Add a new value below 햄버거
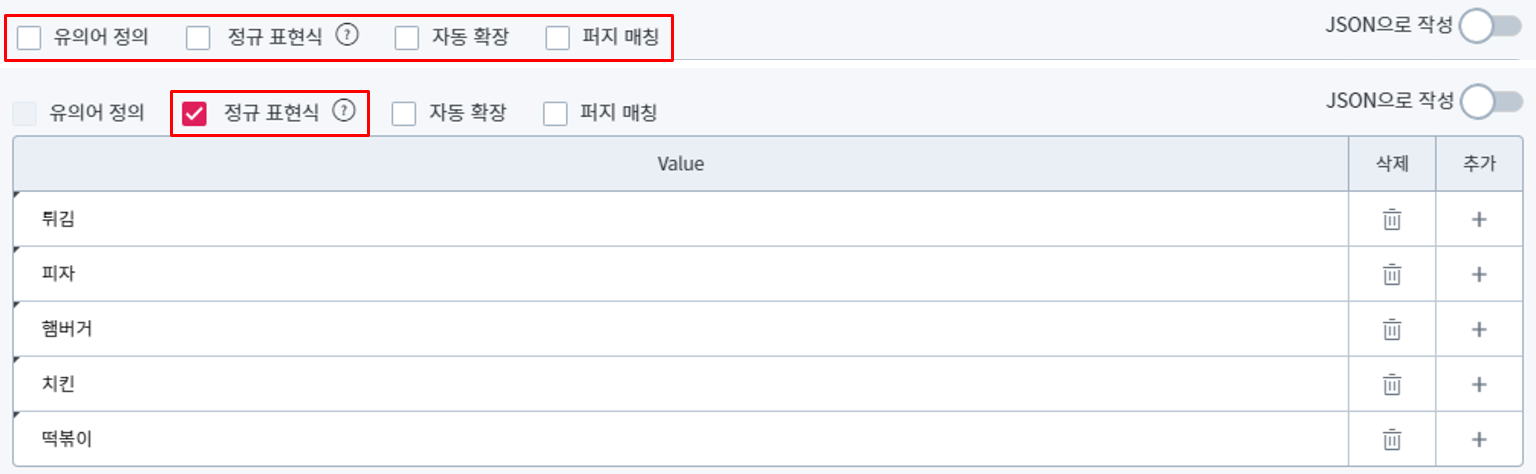1536x474 pixels. (1480, 329)
